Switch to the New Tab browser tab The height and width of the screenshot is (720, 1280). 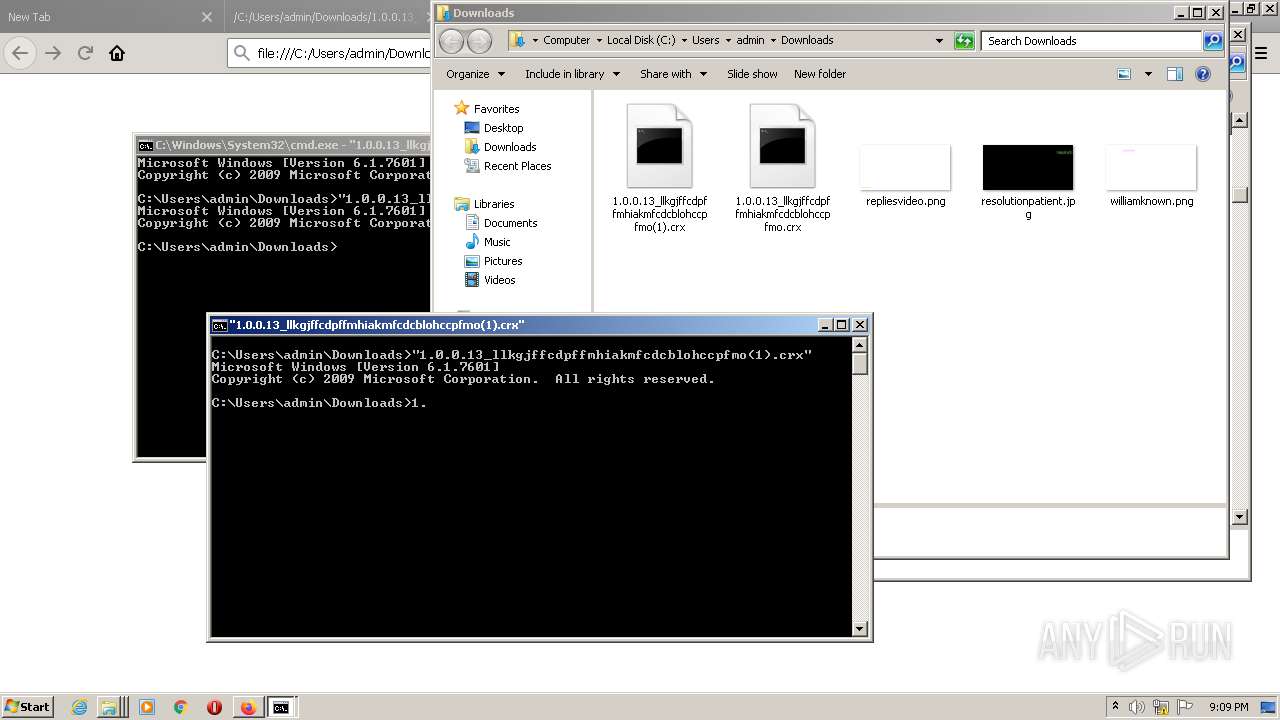[100, 17]
